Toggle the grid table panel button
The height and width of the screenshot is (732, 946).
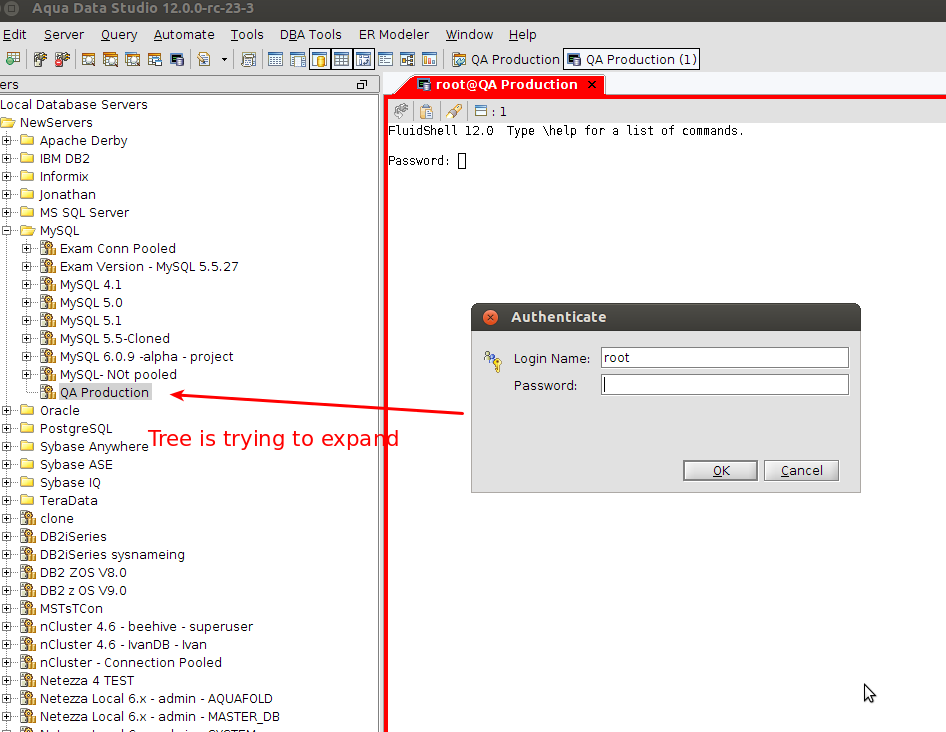tap(341, 59)
